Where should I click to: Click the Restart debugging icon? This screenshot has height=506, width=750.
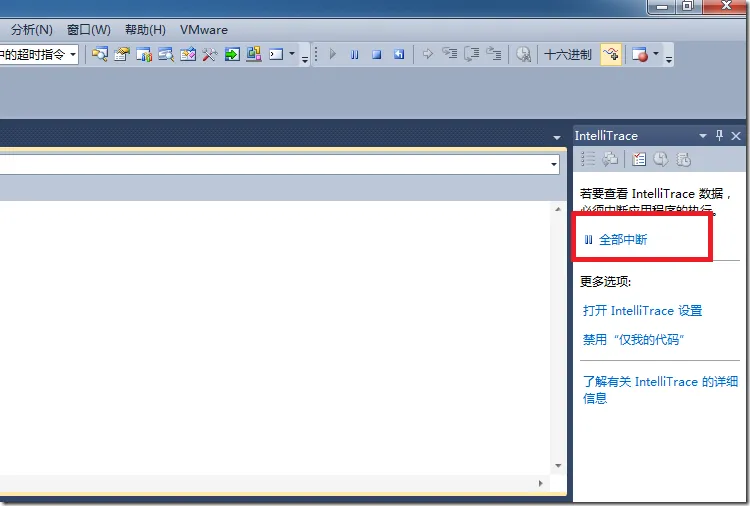point(399,55)
